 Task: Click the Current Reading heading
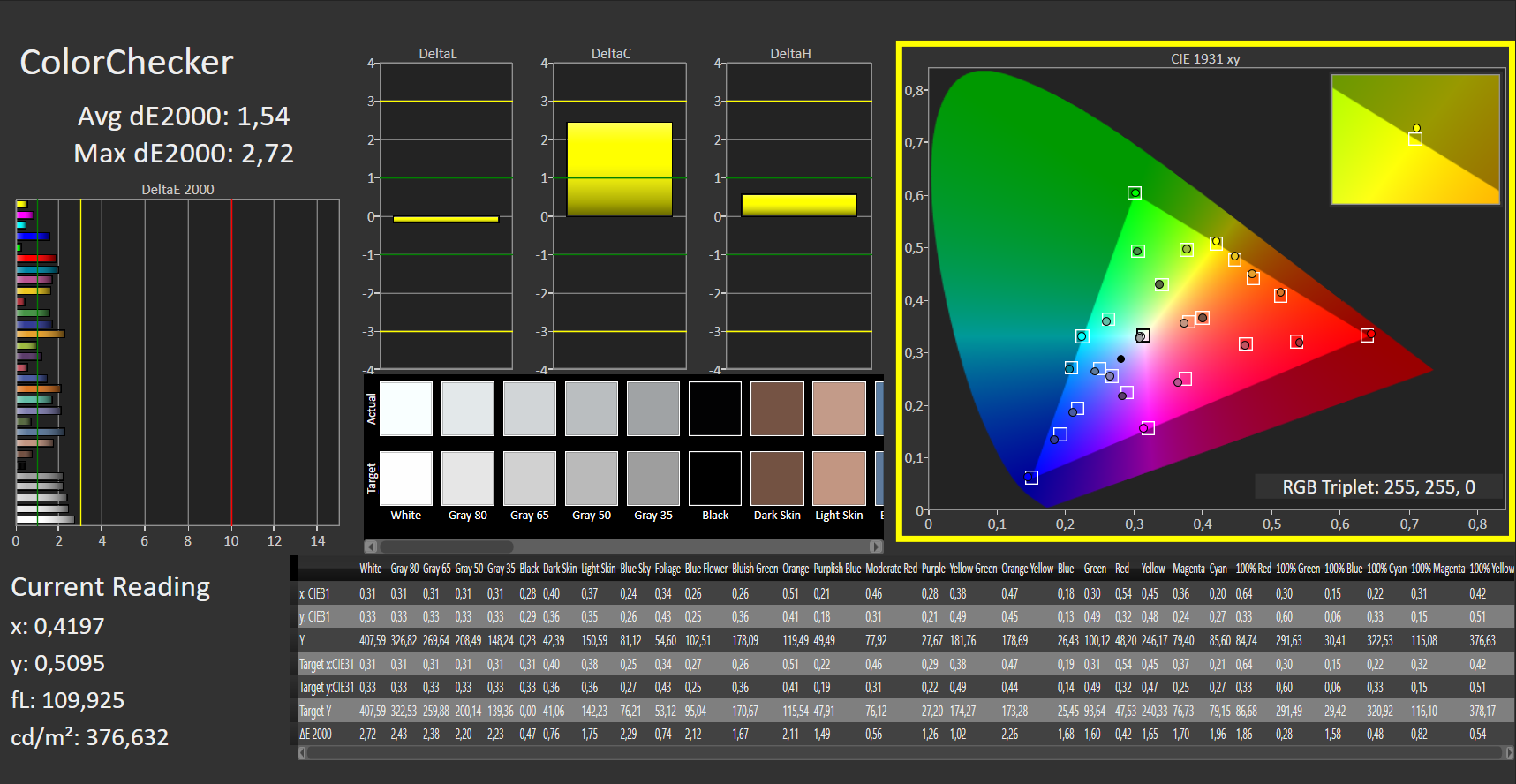point(110,587)
